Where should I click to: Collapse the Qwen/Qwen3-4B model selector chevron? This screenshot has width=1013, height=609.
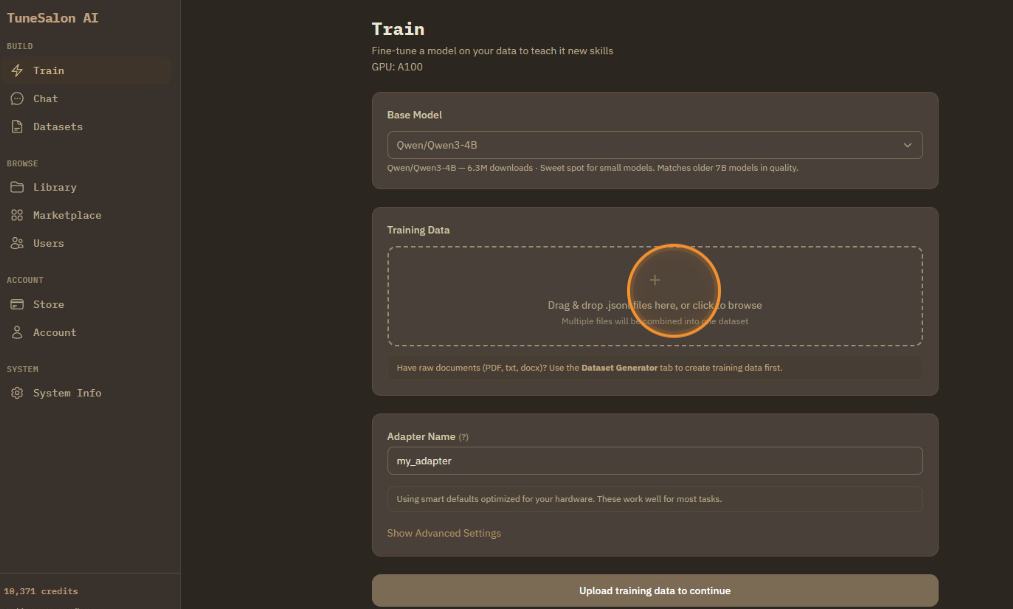coord(908,145)
